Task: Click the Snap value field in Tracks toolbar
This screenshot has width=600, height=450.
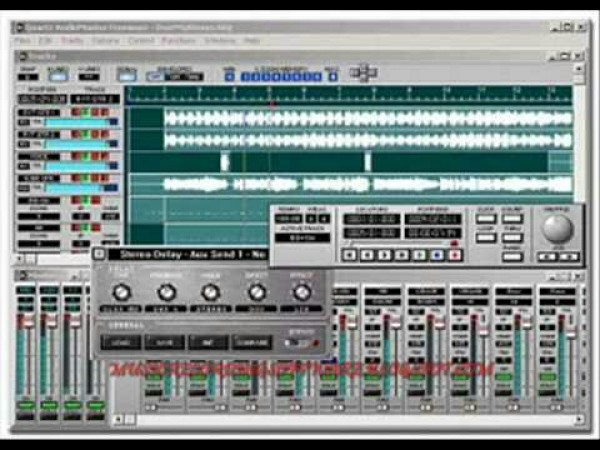Action: (28, 77)
